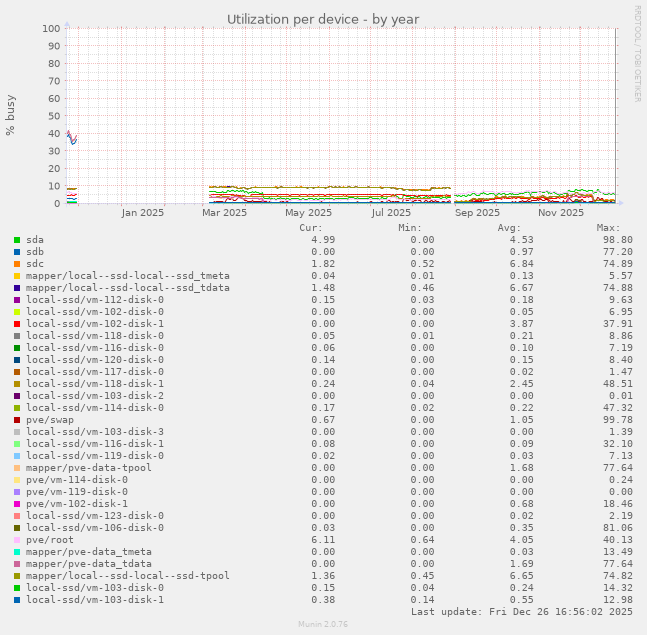This screenshot has height=635, width=647.
Task: Click 'local-ssd/vm-116-disk-1' legend entry
Action: 95,444
